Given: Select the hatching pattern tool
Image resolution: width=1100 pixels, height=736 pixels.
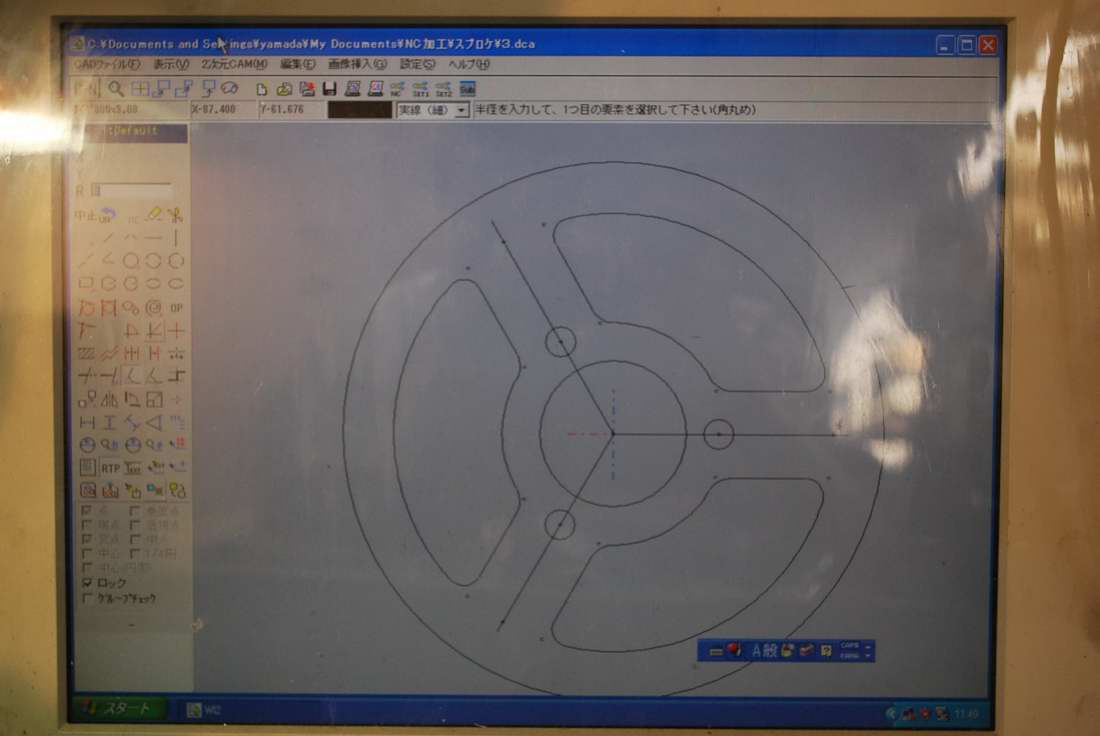Looking at the screenshot, I should (x=86, y=353).
